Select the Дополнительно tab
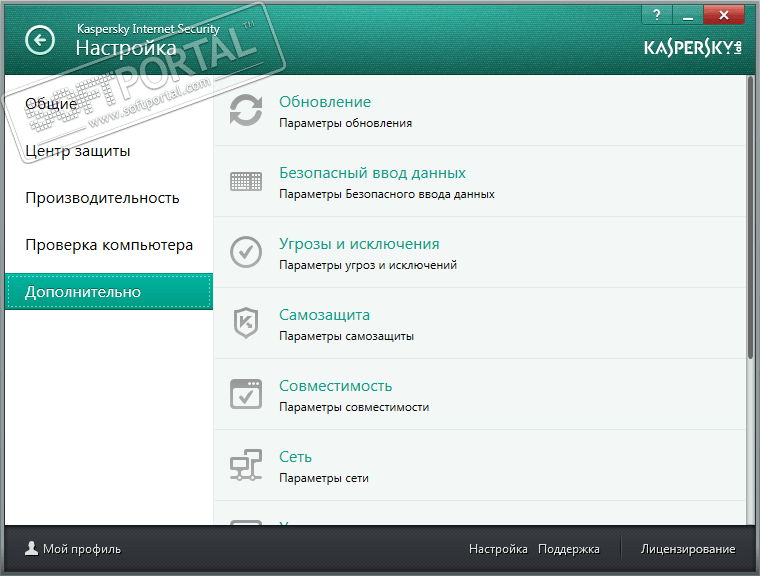The height and width of the screenshot is (576, 760). 109,291
